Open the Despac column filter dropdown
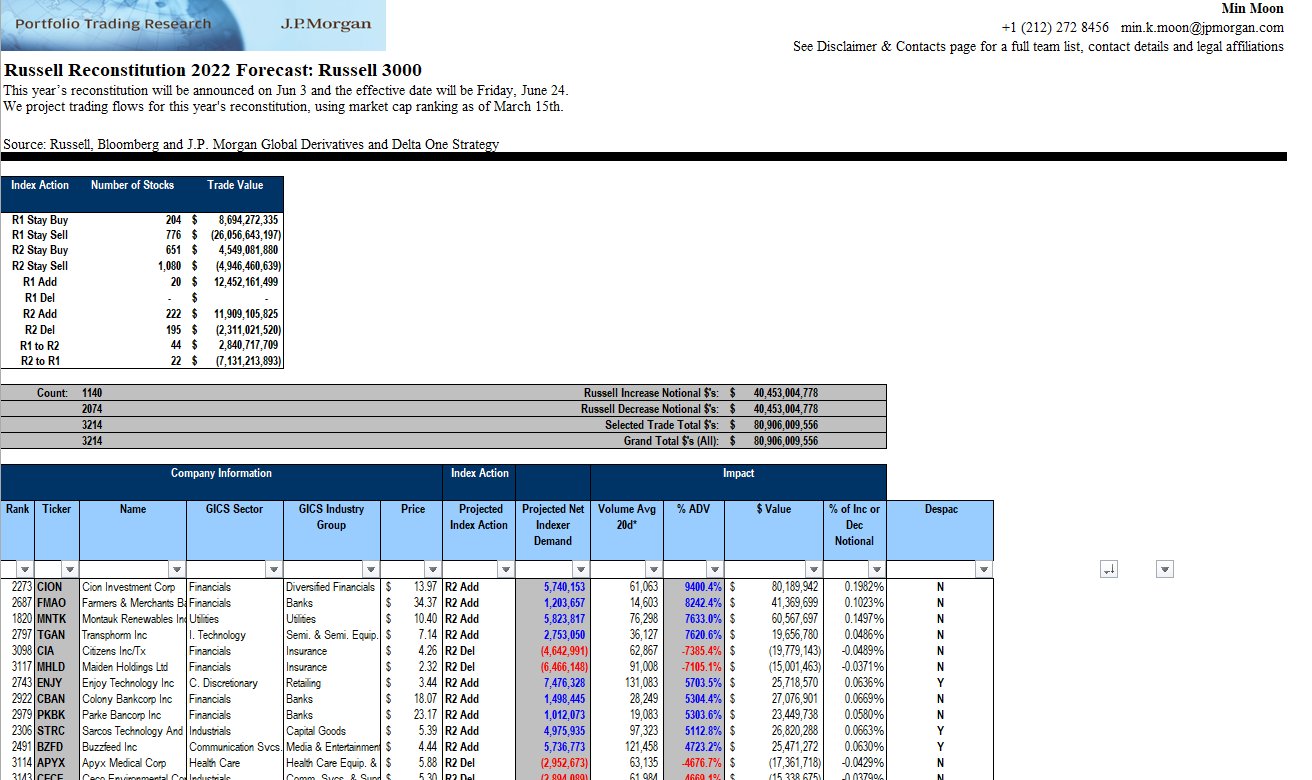This screenshot has width=1312, height=780. point(984,570)
